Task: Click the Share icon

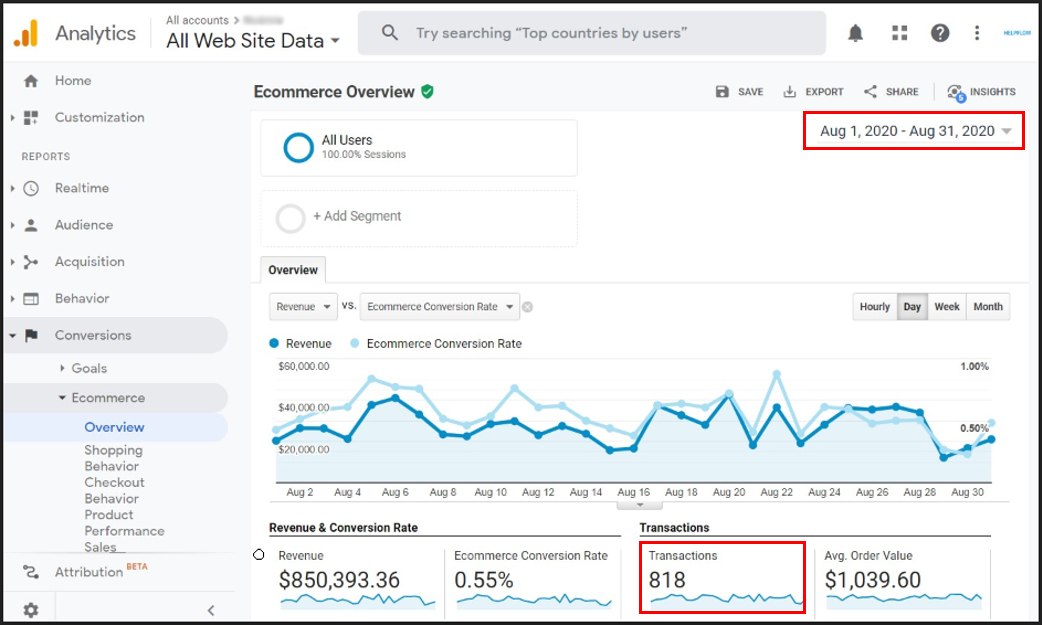Action: [871, 92]
